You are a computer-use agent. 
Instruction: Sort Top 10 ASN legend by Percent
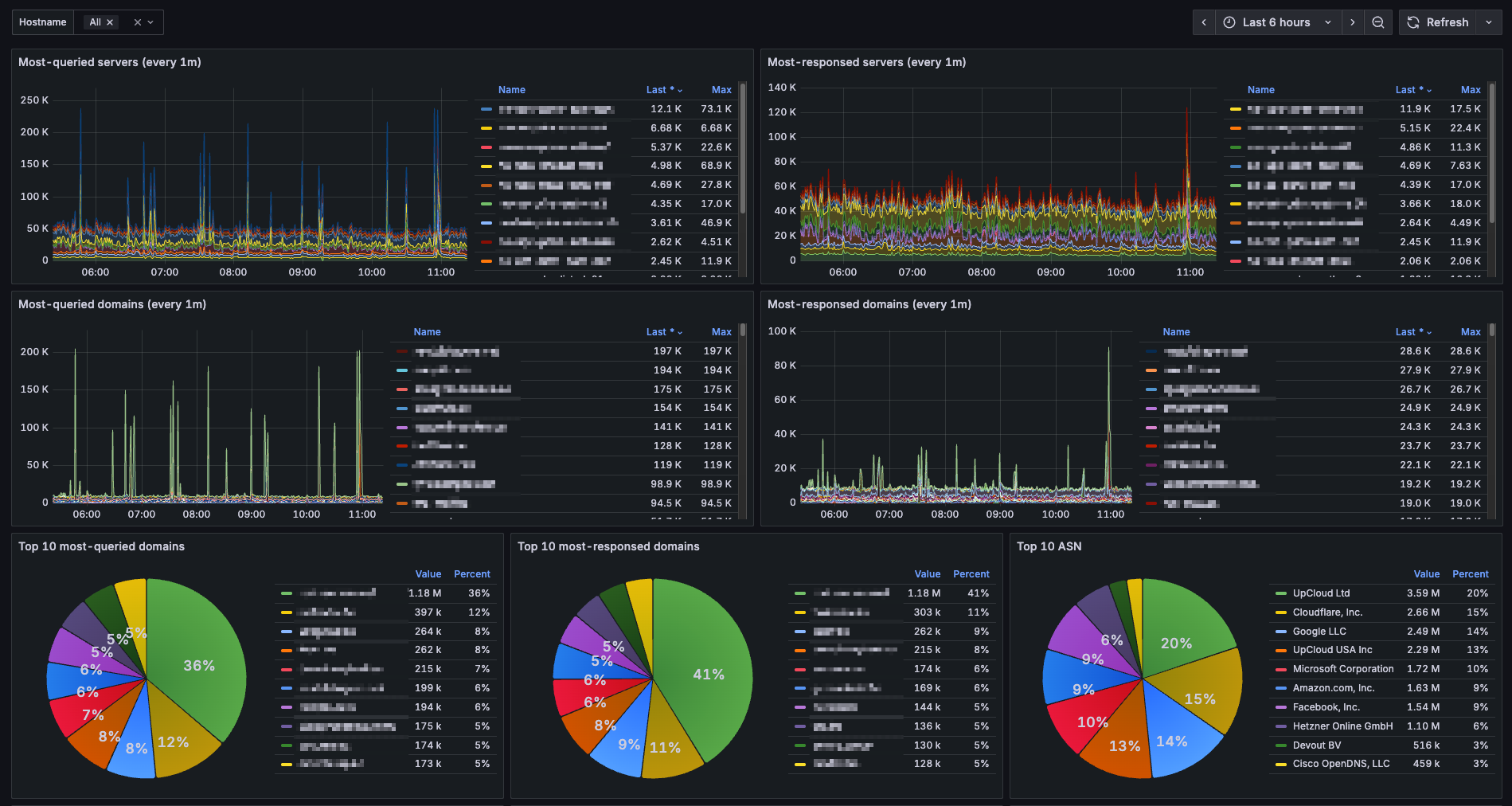click(x=1470, y=574)
